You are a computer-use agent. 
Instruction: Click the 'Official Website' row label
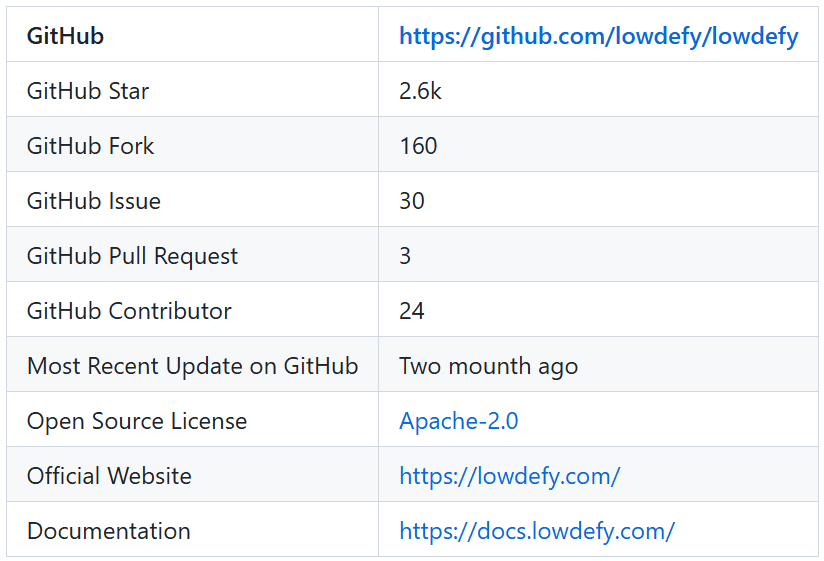pos(109,476)
